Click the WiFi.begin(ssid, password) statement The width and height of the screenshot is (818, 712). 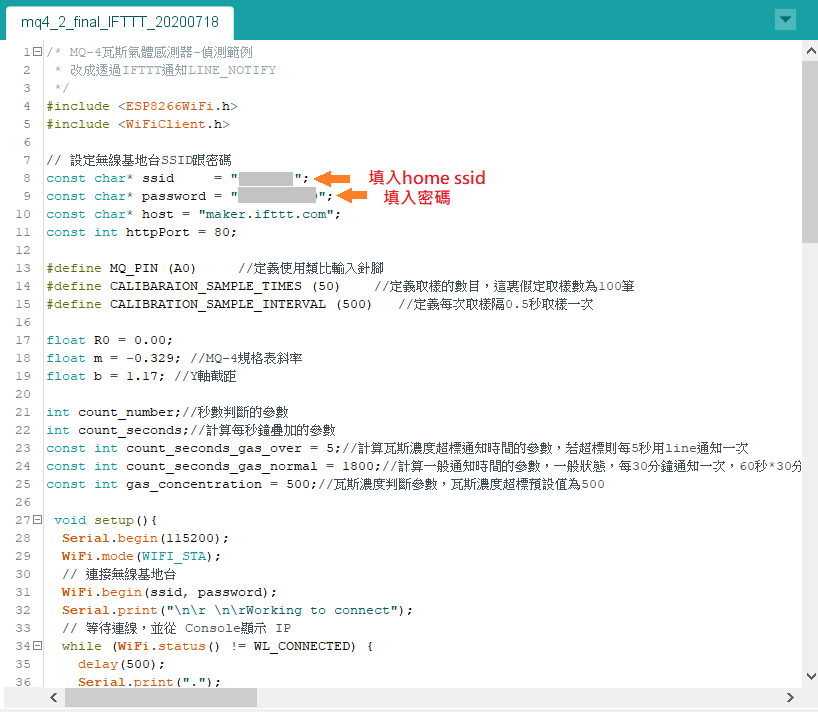pyautogui.click(x=169, y=592)
